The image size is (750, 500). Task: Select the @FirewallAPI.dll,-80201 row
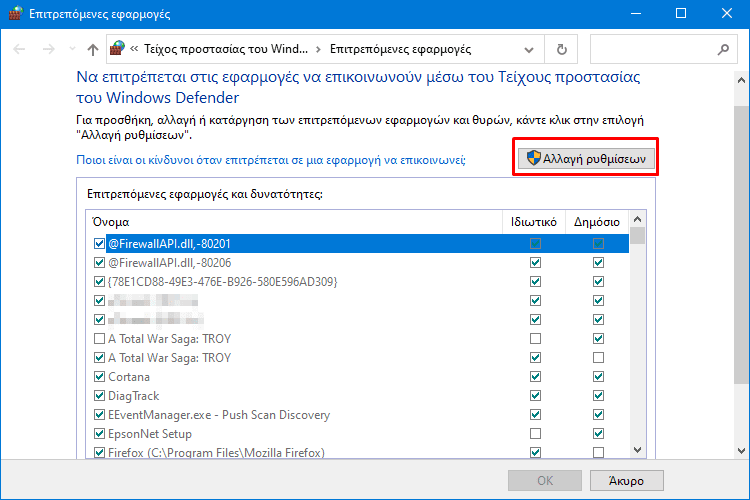(x=358, y=244)
